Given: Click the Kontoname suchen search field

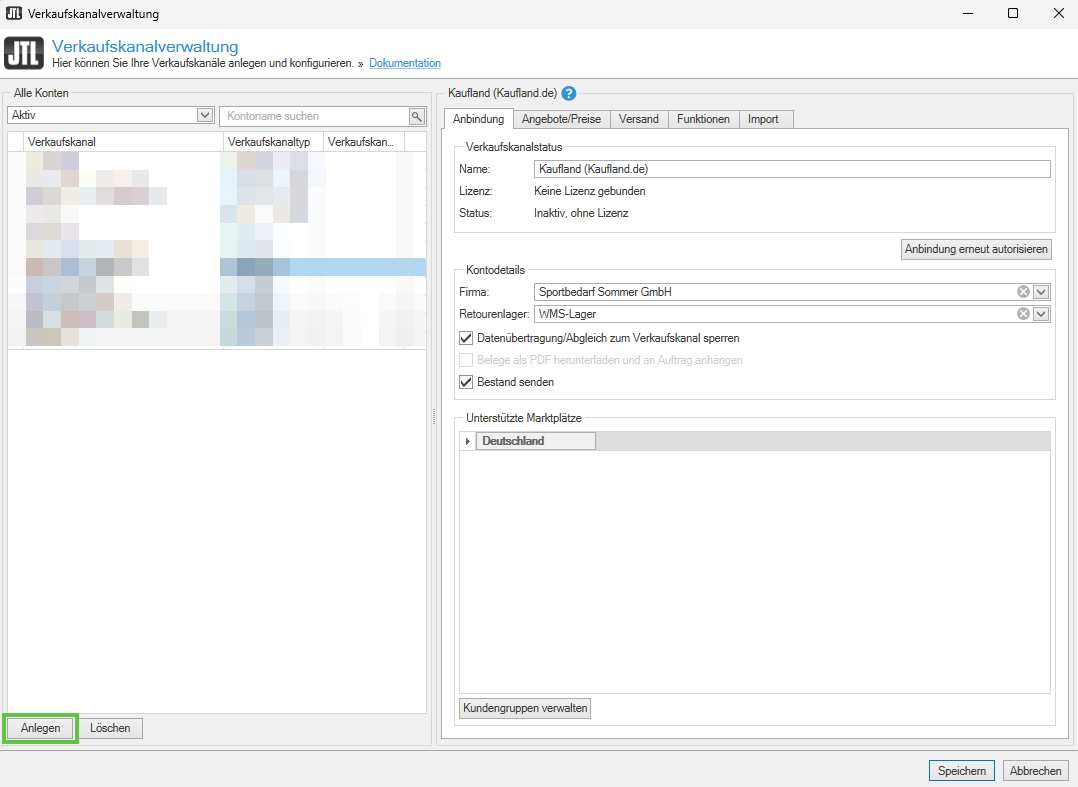Looking at the screenshot, I should pos(313,116).
